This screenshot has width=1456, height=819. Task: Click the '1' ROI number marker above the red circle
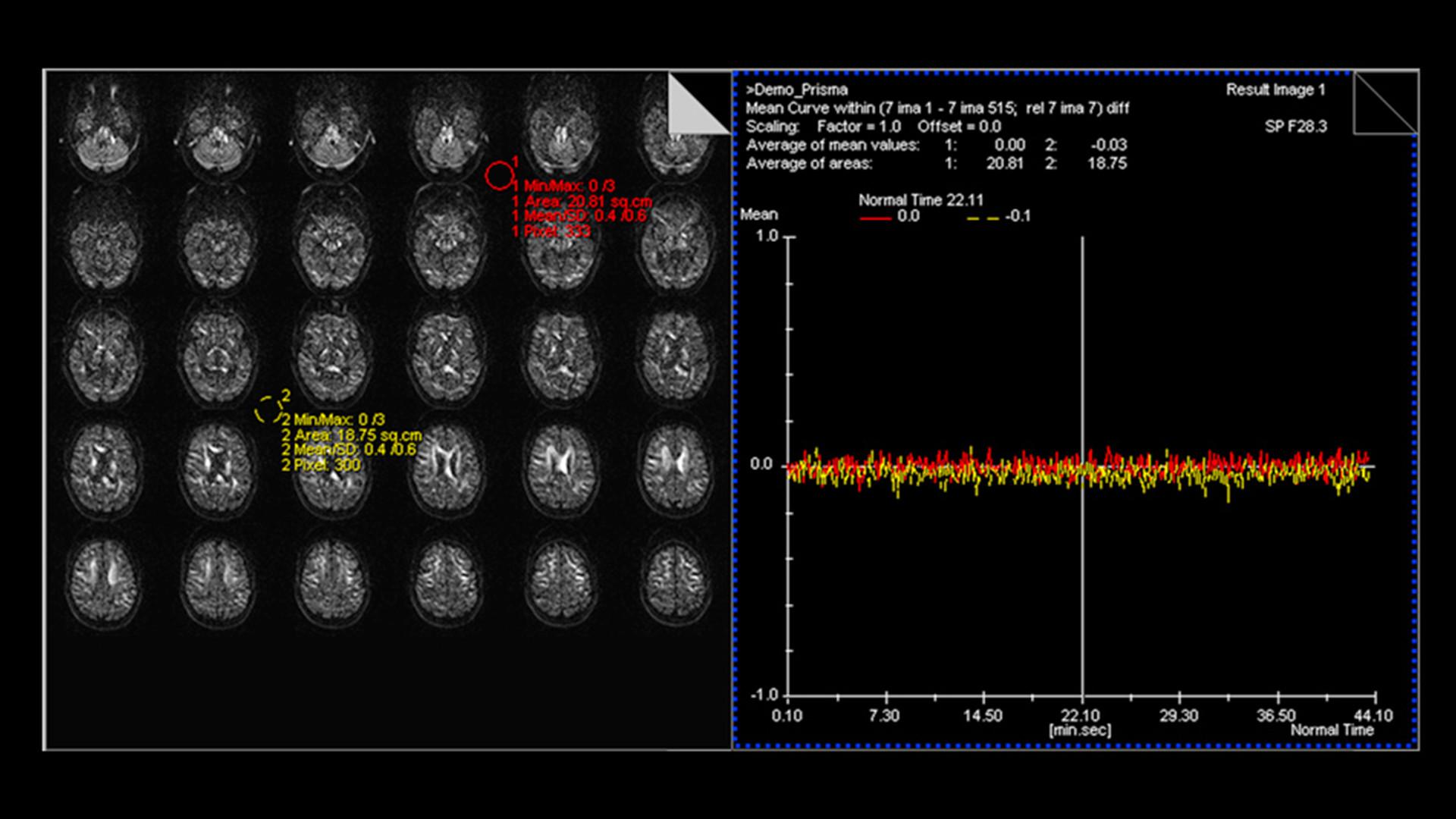click(515, 160)
